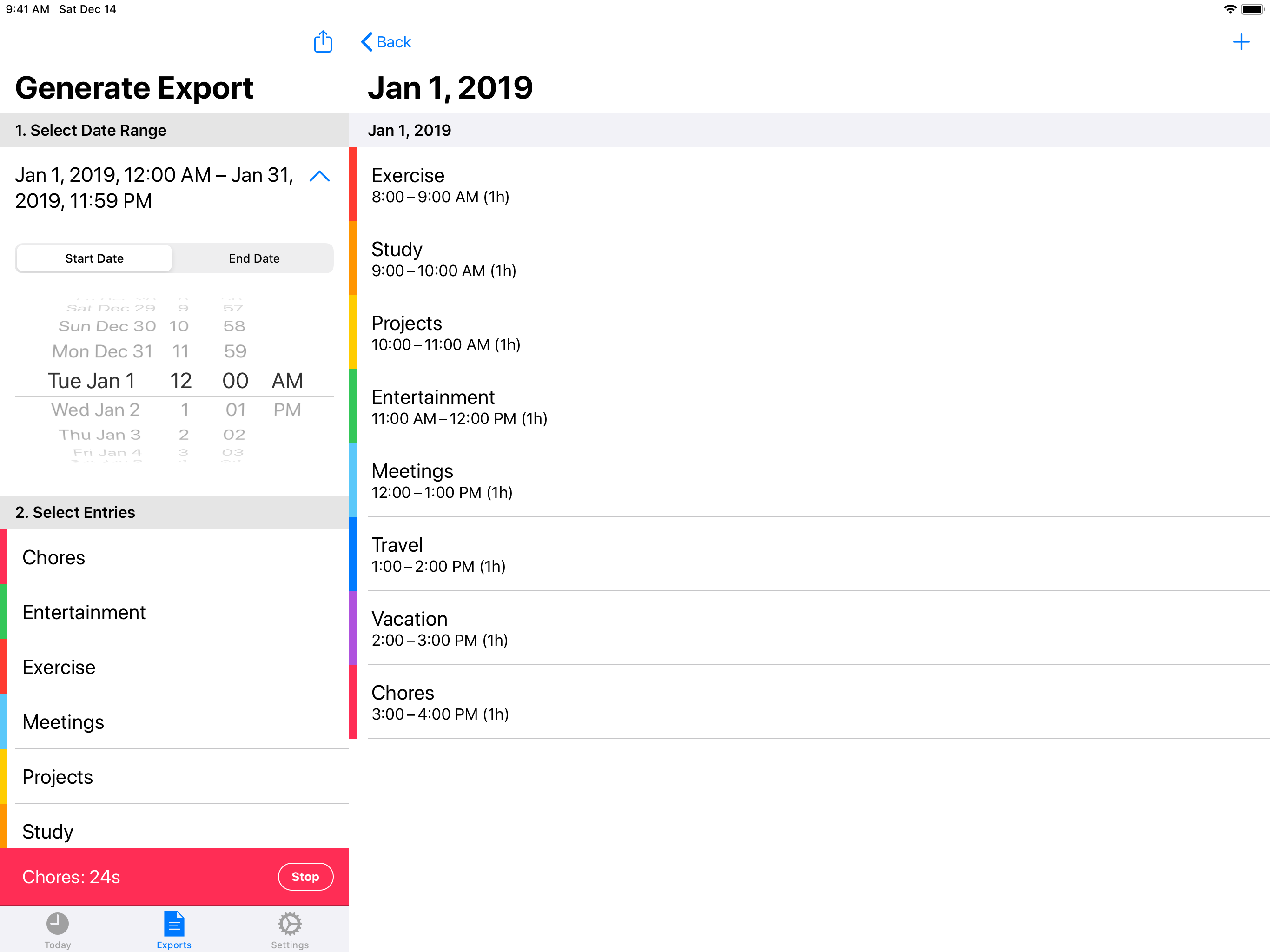Tap the battery status icon

point(1252,9)
